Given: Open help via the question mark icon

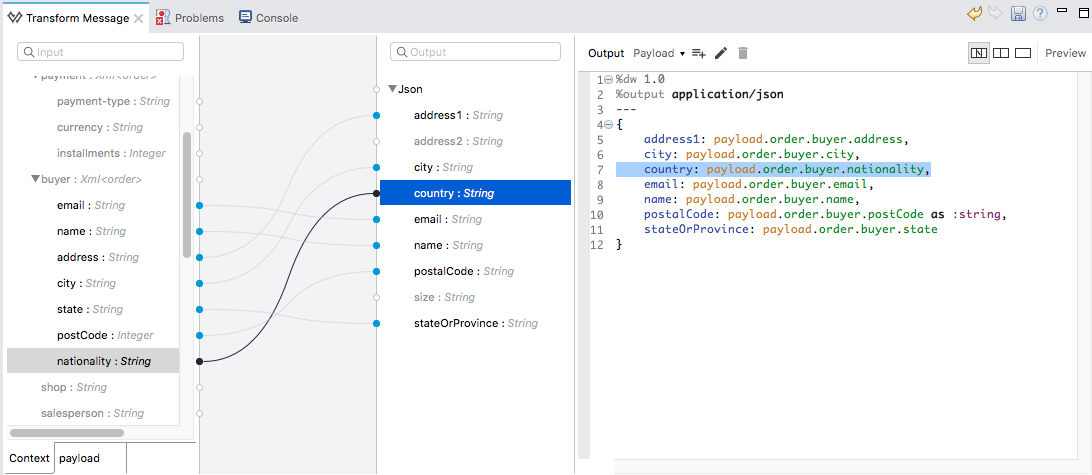Looking at the screenshot, I should pyautogui.click(x=1040, y=14).
